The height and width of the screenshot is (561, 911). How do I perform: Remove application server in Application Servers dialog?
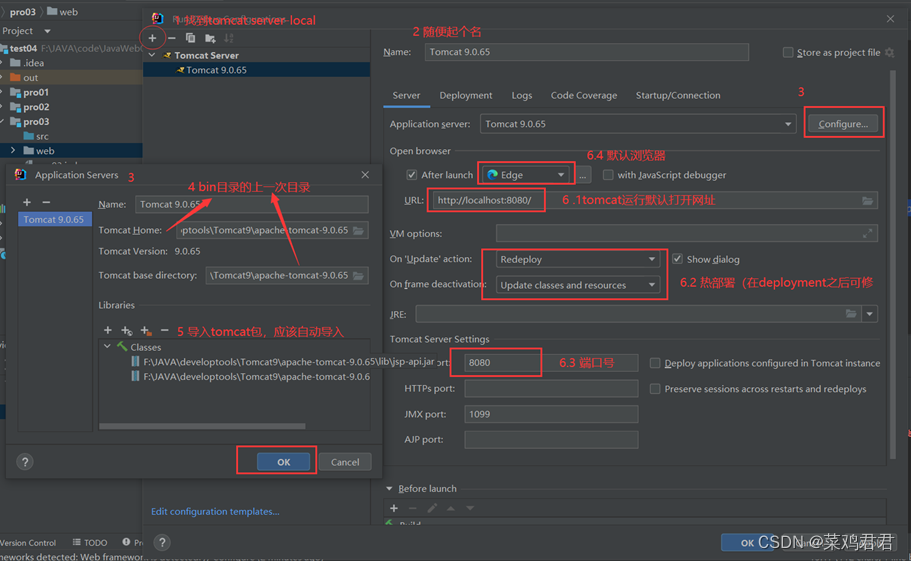[x=46, y=202]
